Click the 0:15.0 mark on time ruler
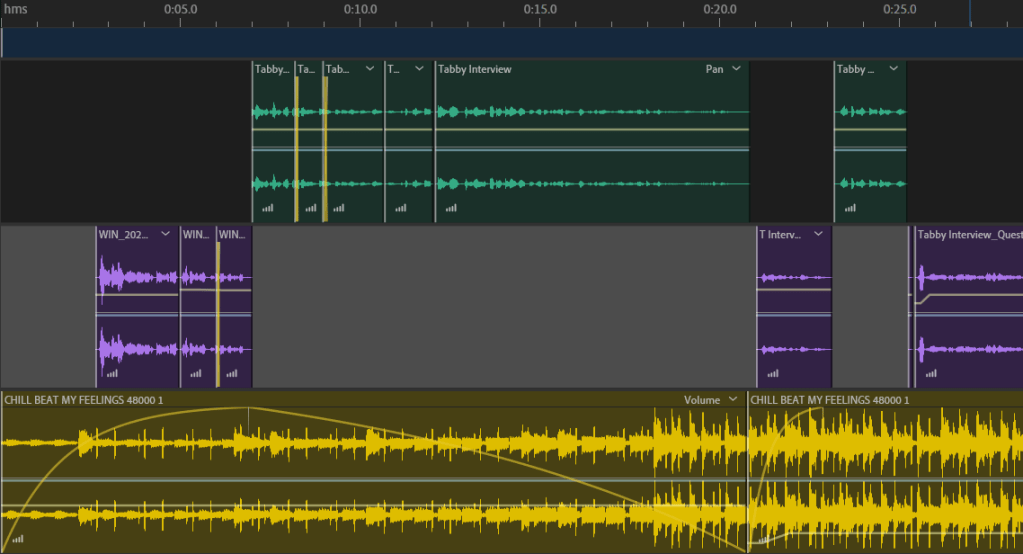Viewport: 1023px width, 554px height. (540, 10)
